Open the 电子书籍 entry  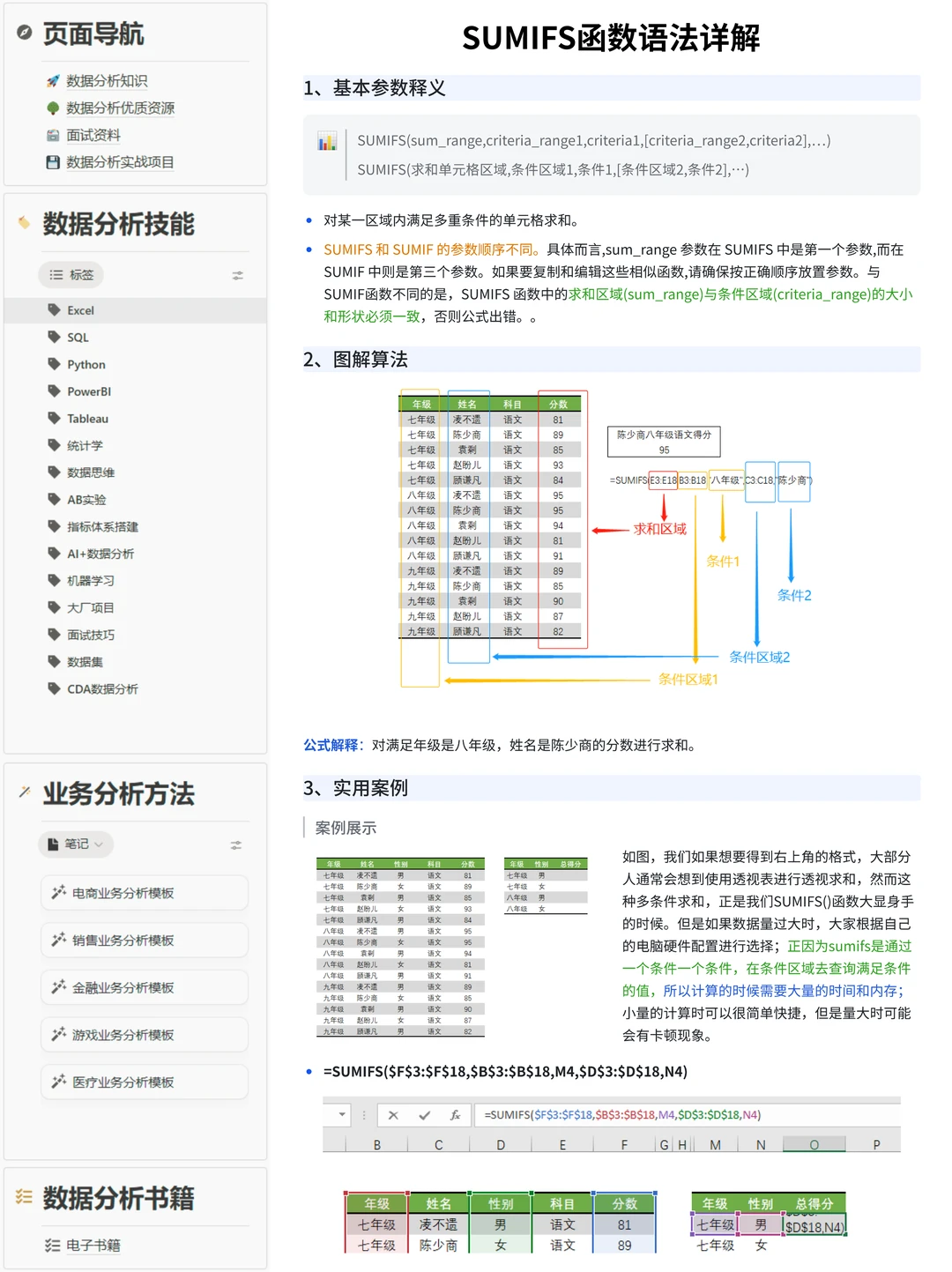[x=93, y=1245]
